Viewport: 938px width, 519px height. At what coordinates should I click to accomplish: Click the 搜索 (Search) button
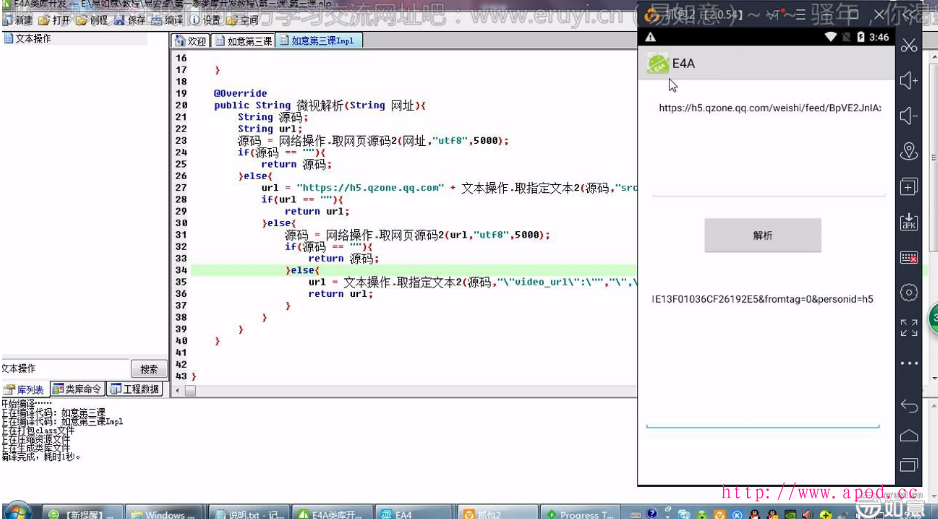(148, 369)
